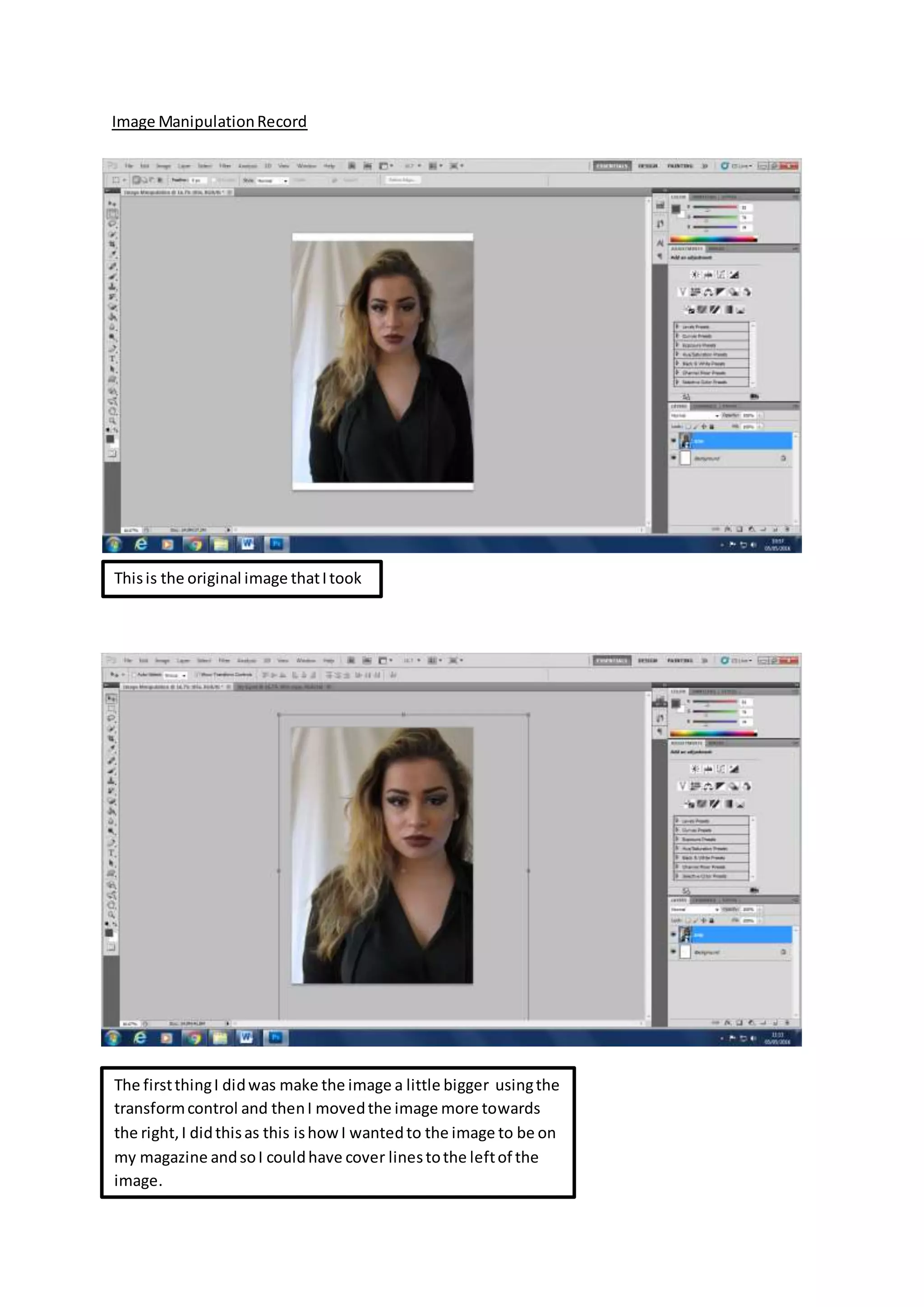Add Hue/Saturation adjustment in second screenshot
Screen dimensions: 924x1307
click(695, 786)
